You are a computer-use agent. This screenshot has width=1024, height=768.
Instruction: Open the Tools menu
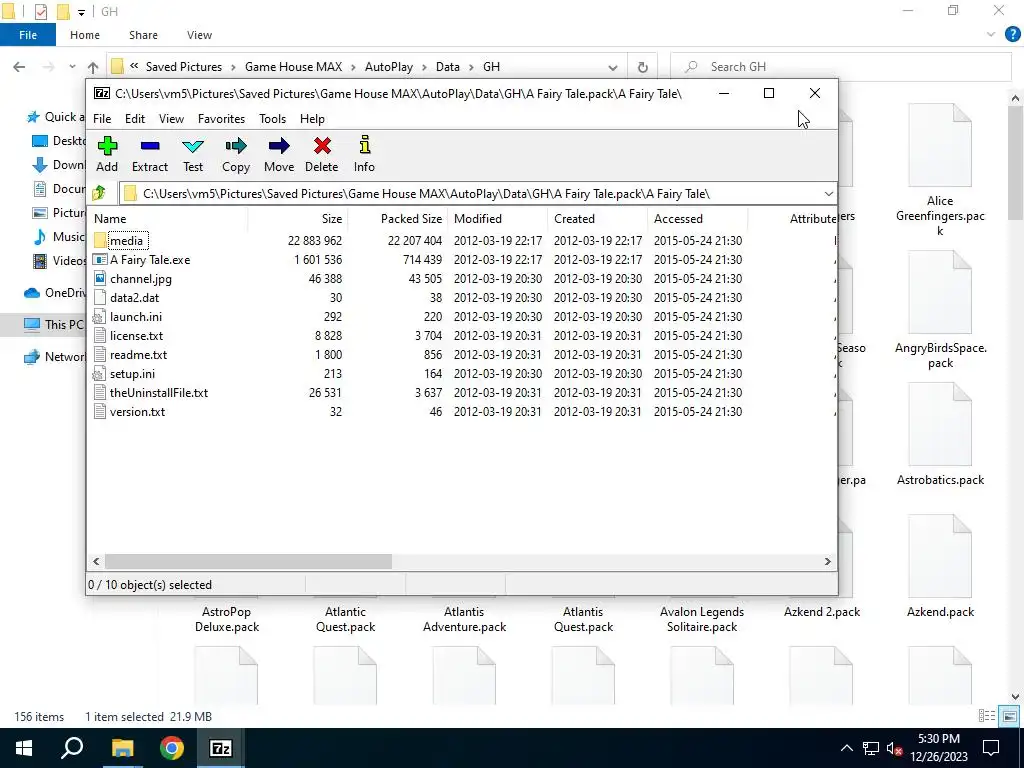pyautogui.click(x=272, y=119)
